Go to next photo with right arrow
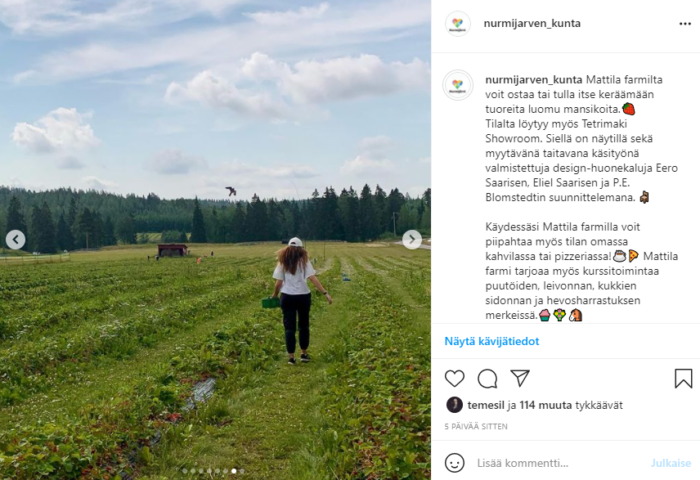 click(x=412, y=240)
